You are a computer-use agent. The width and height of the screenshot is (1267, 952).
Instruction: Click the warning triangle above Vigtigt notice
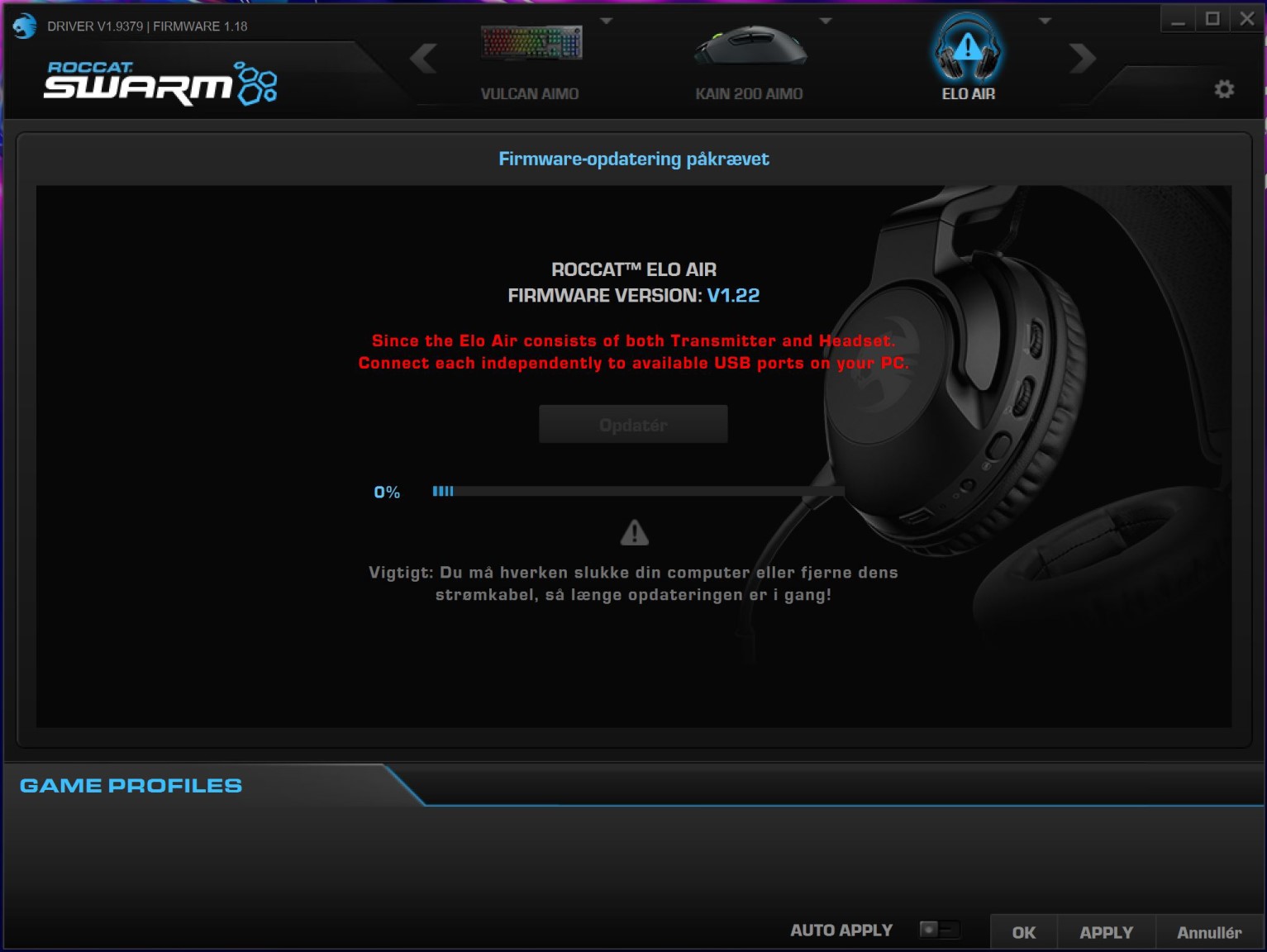pos(635,532)
